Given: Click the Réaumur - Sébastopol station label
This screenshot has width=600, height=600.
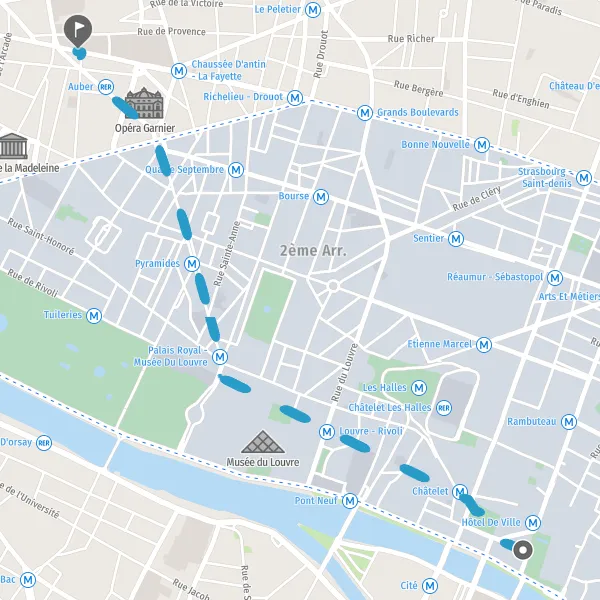Looking at the screenshot, I should pyautogui.click(x=495, y=277).
